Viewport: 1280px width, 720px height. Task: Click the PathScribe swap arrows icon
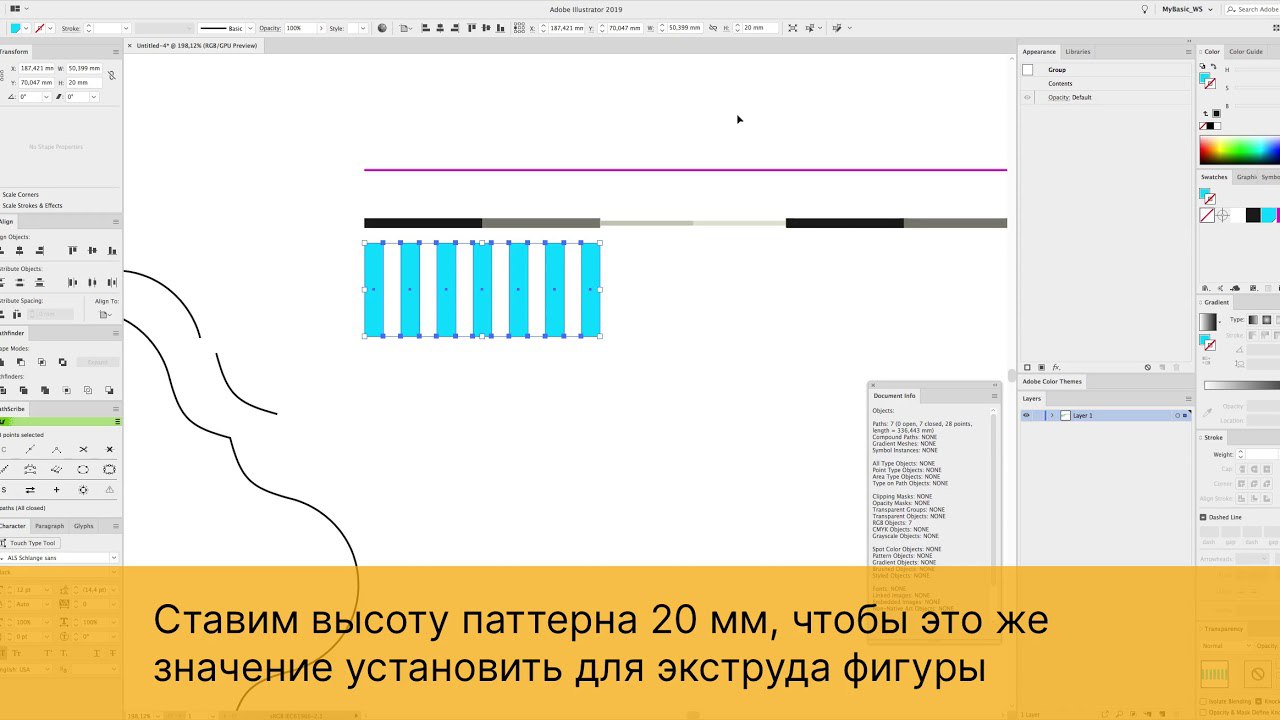30,489
